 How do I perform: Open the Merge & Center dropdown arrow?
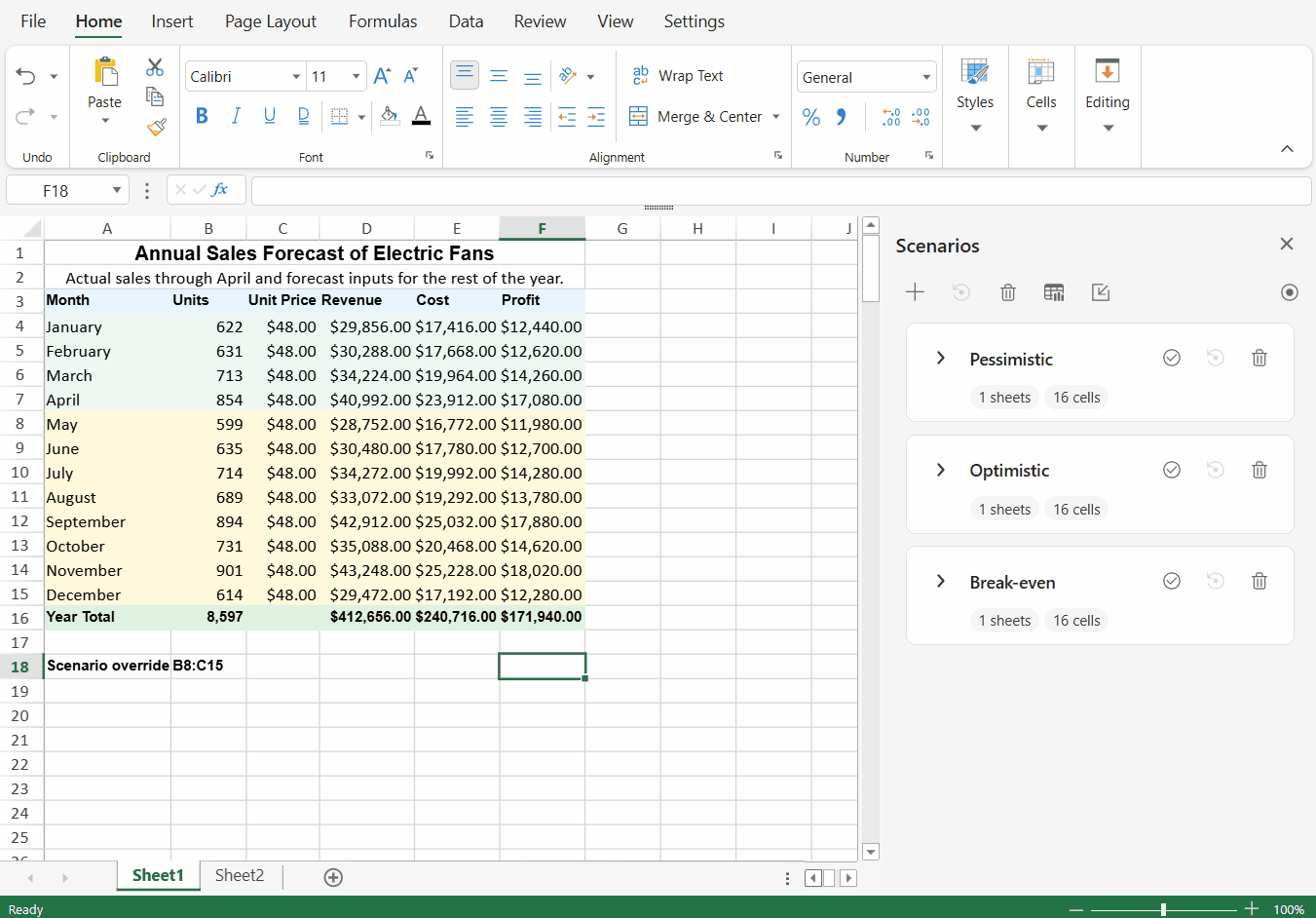click(776, 117)
